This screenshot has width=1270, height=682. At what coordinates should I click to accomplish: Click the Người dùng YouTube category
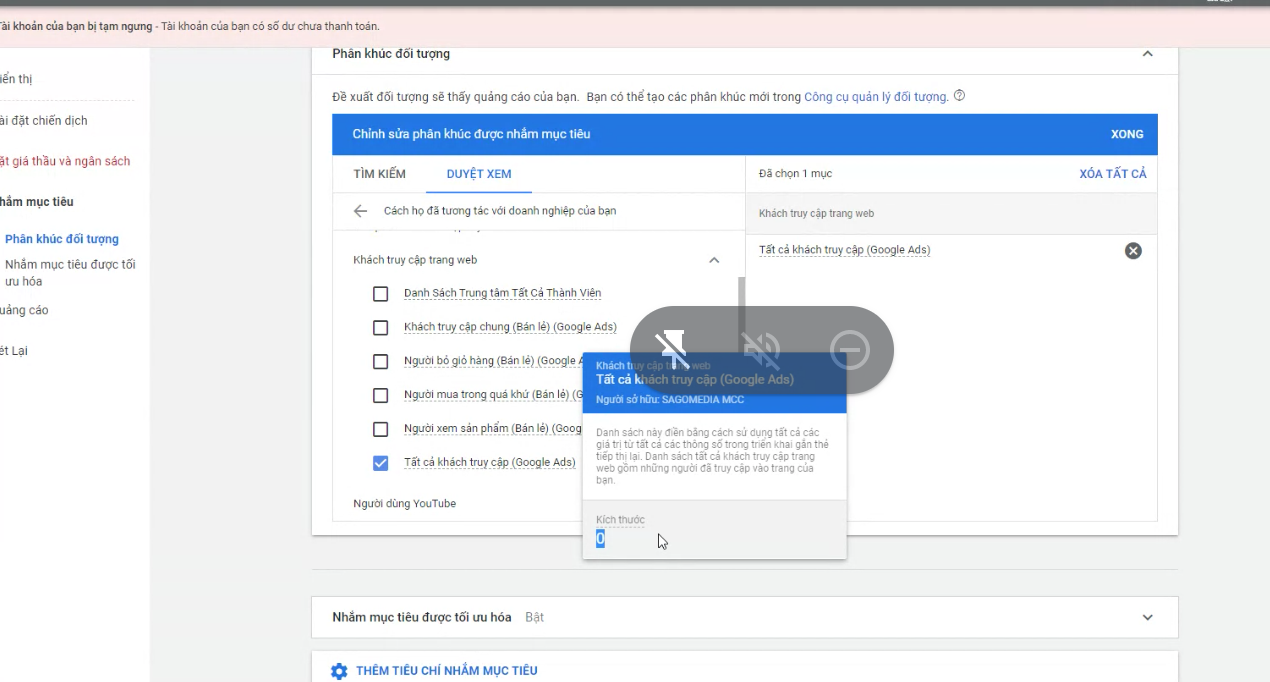pyautogui.click(x=404, y=503)
